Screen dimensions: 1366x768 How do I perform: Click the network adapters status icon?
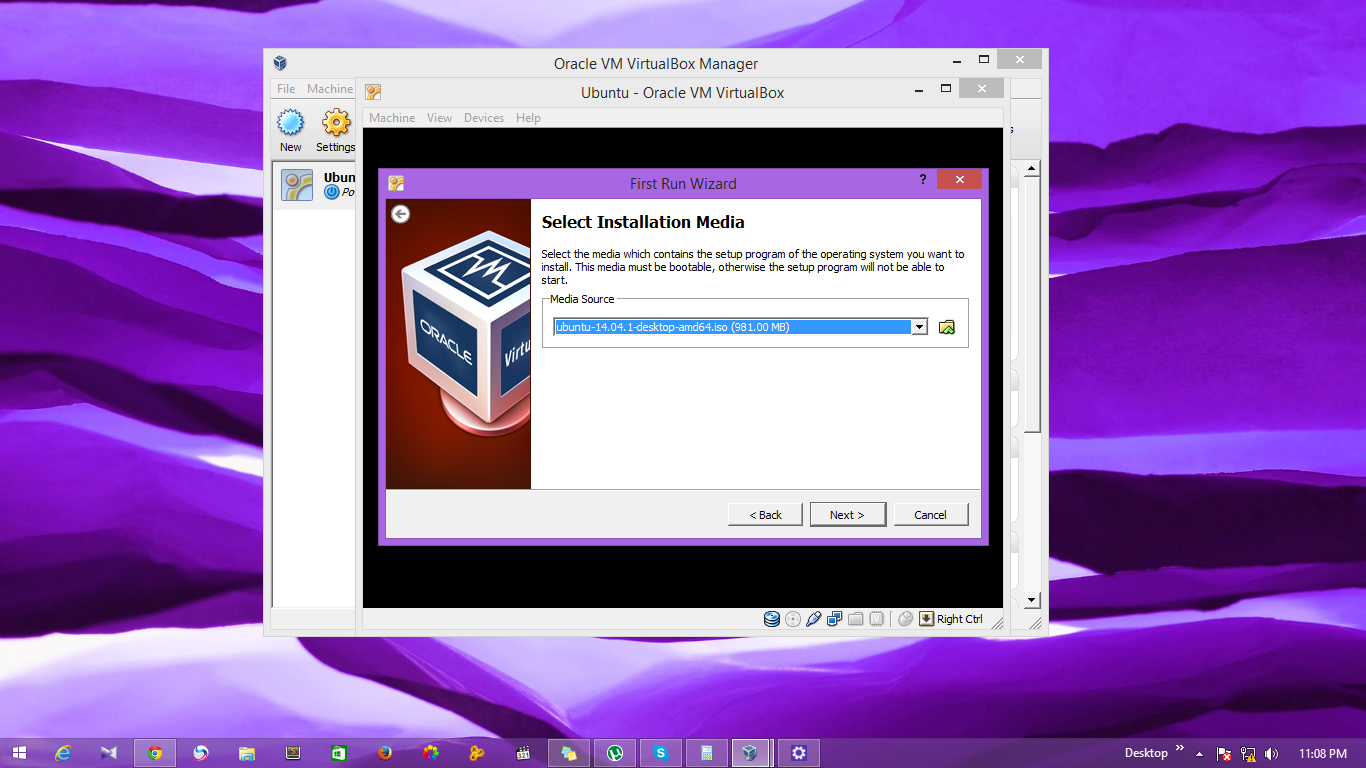(x=835, y=619)
